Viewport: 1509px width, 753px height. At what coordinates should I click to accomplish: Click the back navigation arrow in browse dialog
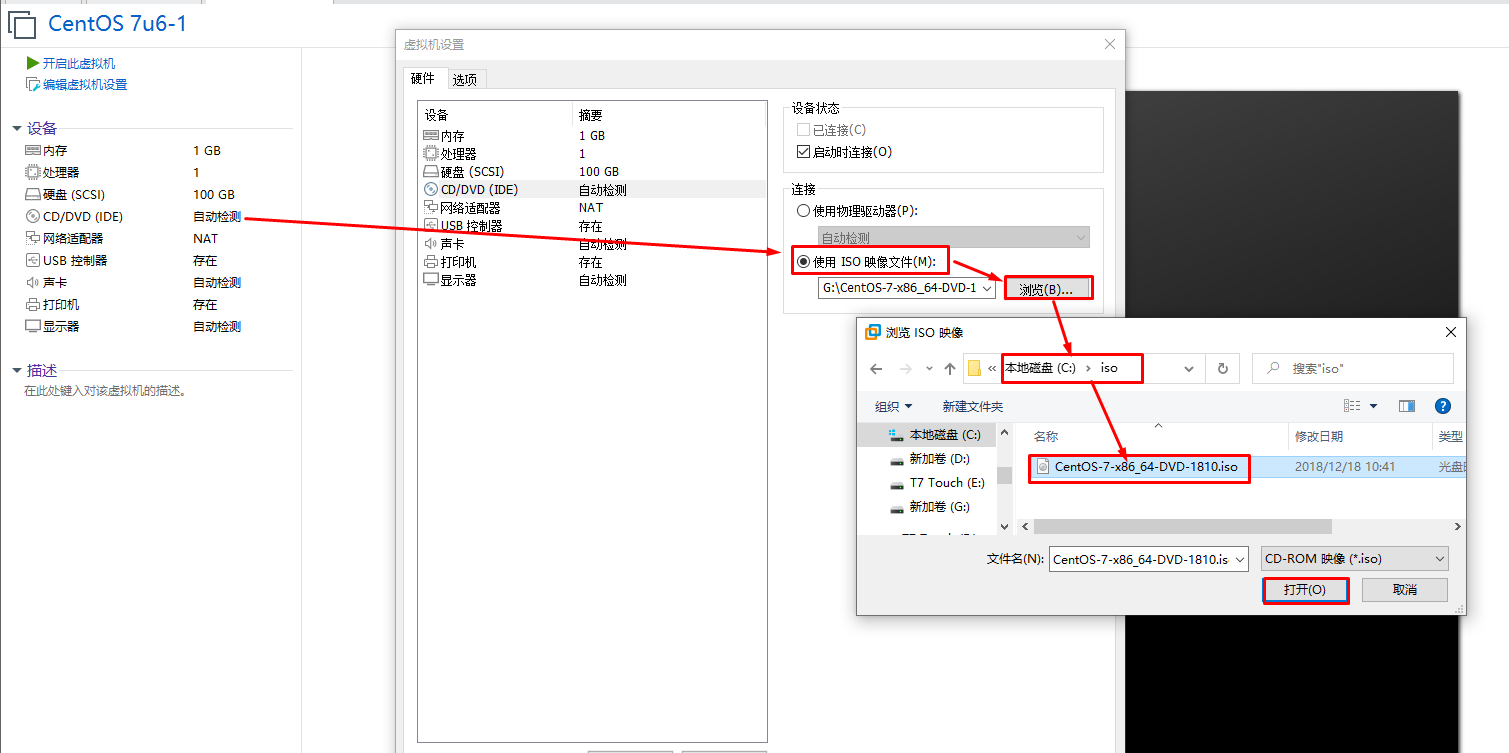(x=875, y=368)
